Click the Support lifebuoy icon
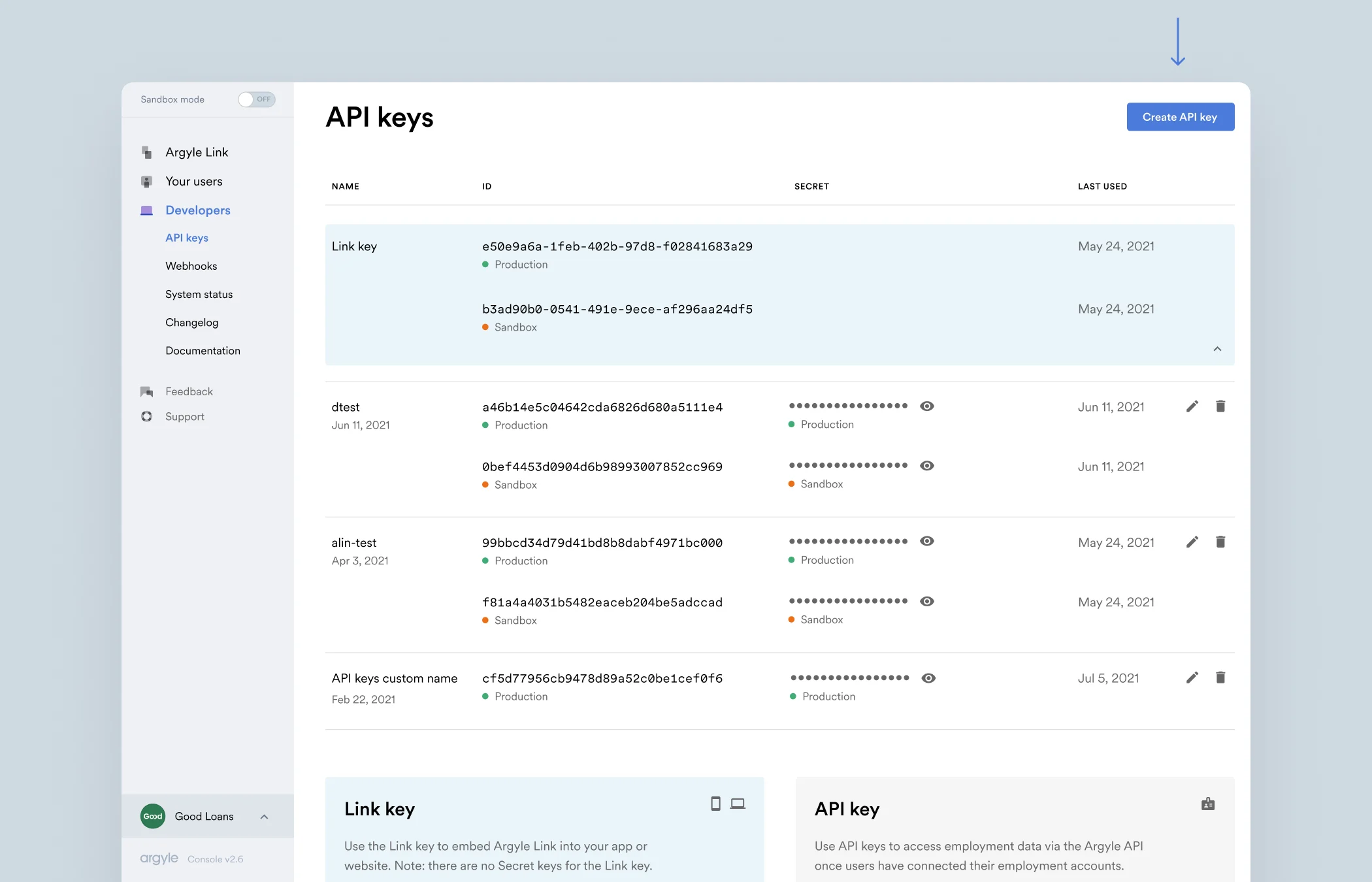This screenshot has width=1372, height=882. coord(146,416)
